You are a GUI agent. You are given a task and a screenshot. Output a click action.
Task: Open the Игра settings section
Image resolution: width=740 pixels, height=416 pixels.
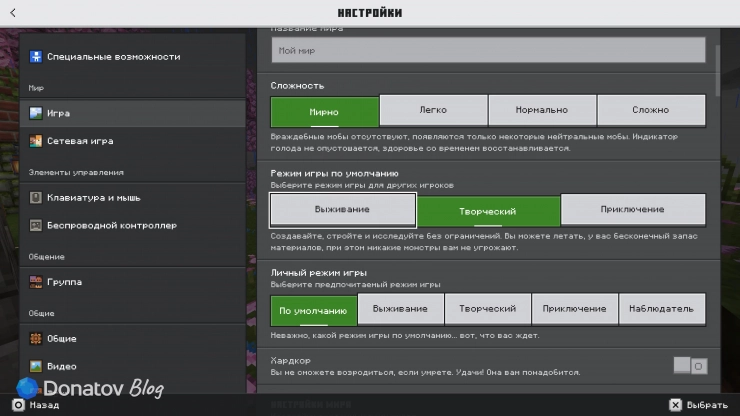click(133, 113)
